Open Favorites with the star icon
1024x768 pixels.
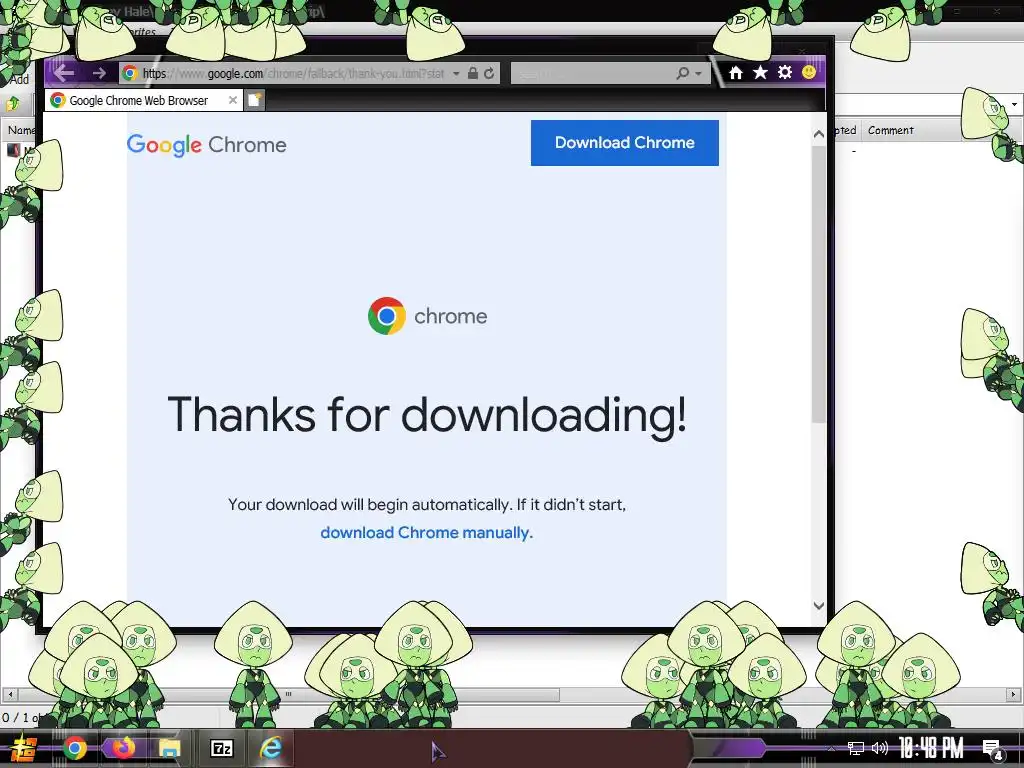760,72
